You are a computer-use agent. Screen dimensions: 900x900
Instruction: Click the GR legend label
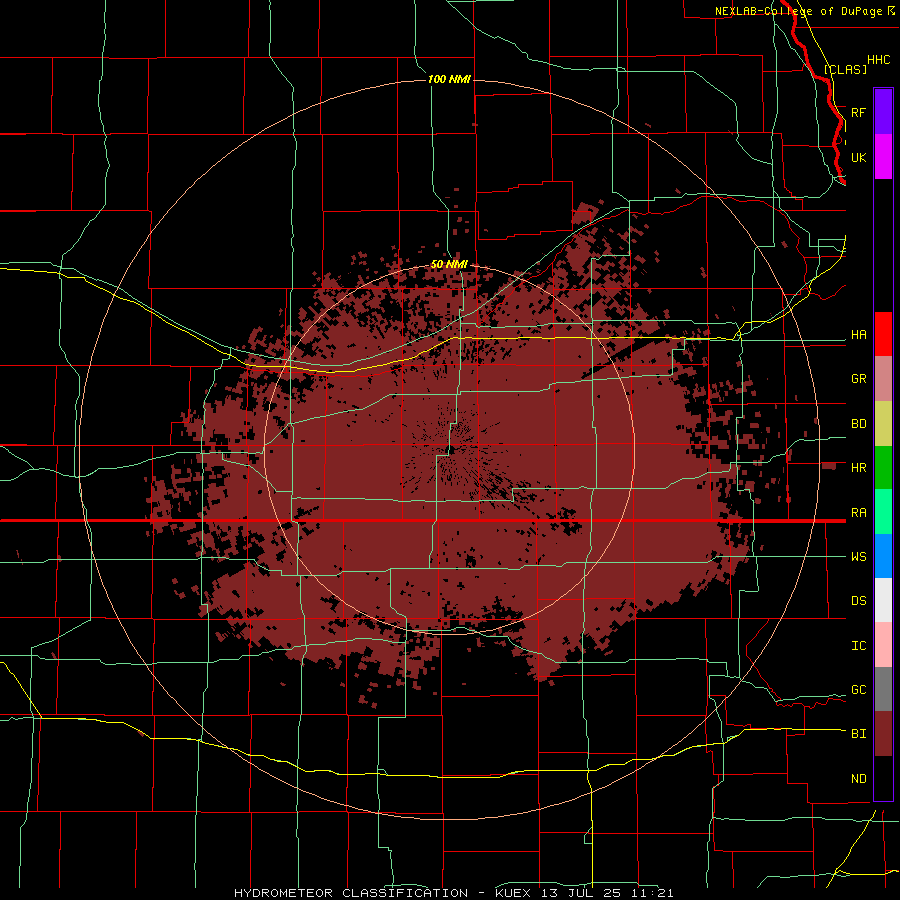[x=859, y=379]
